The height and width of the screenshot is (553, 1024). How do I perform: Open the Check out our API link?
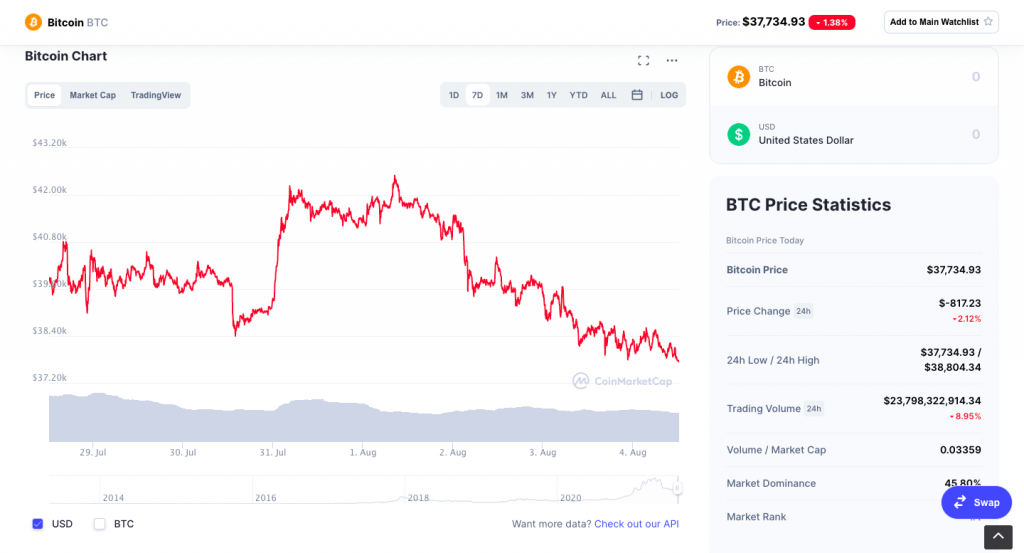pos(637,524)
